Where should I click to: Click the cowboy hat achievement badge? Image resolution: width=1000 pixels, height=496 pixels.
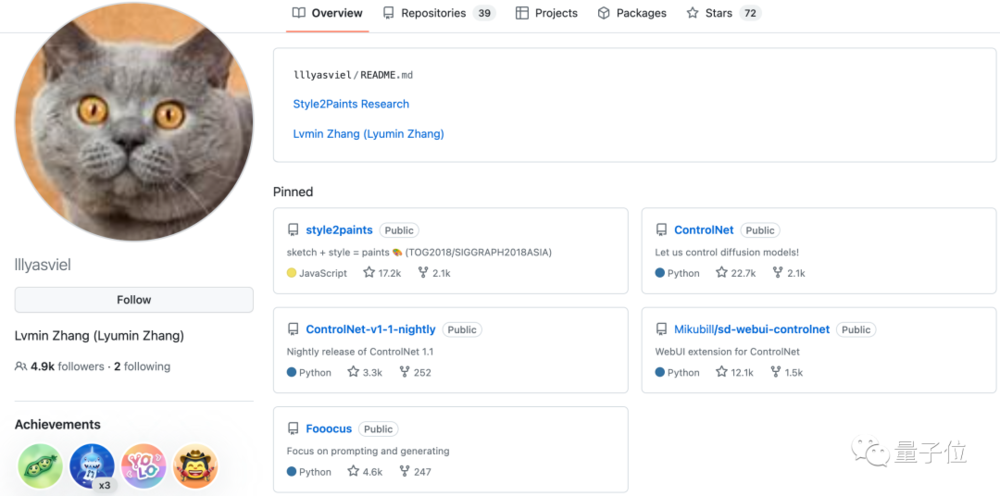[195, 466]
